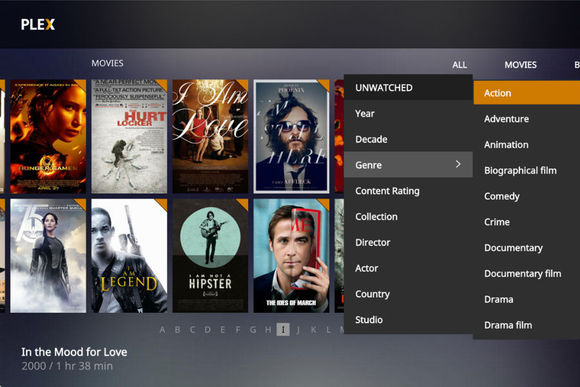Toggle the UNWATCHED filter
The image size is (580, 387).
point(408,88)
